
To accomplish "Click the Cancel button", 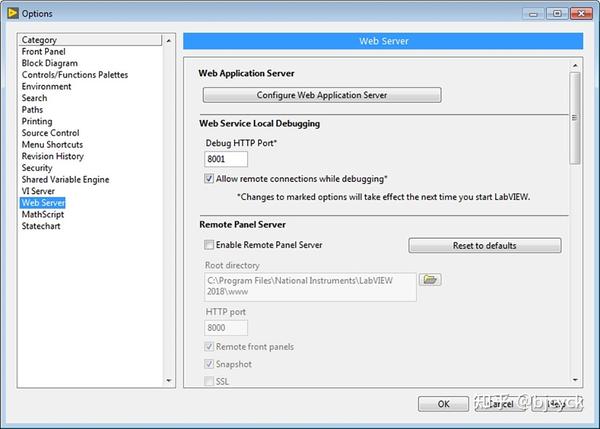I will tap(501, 404).
